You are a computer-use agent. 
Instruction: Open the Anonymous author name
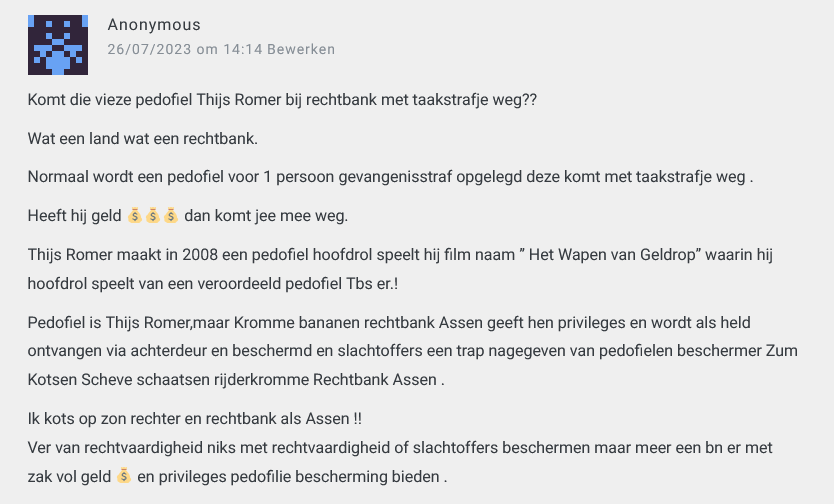(x=154, y=24)
